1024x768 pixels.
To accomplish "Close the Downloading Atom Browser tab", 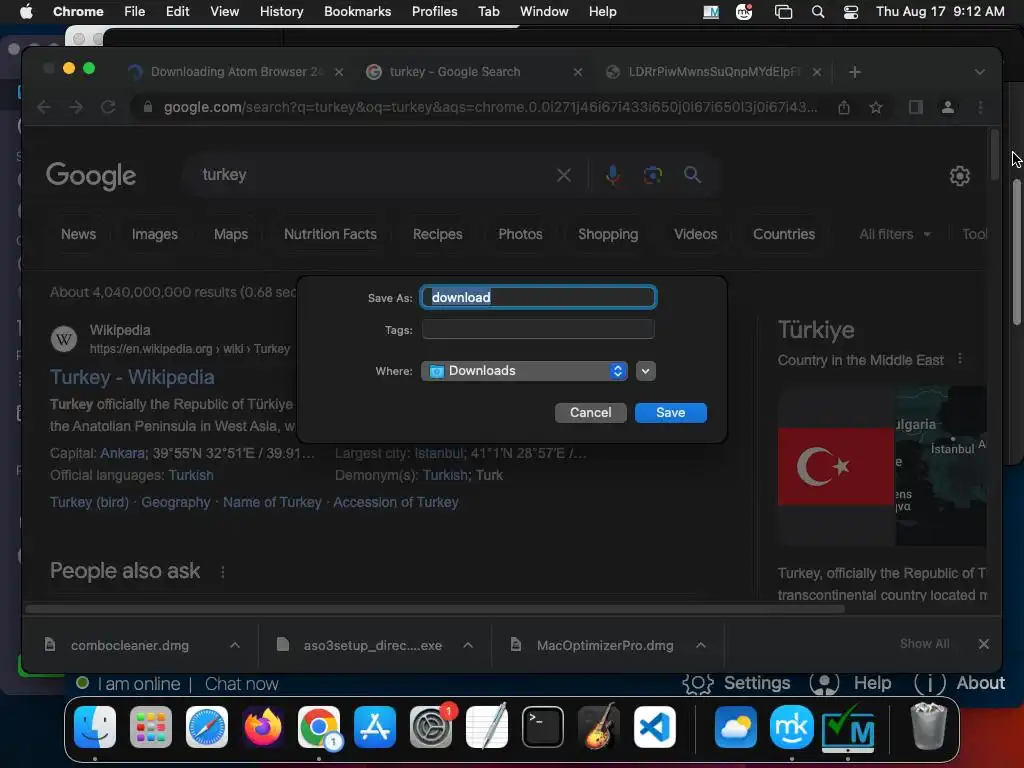I will [x=339, y=72].
